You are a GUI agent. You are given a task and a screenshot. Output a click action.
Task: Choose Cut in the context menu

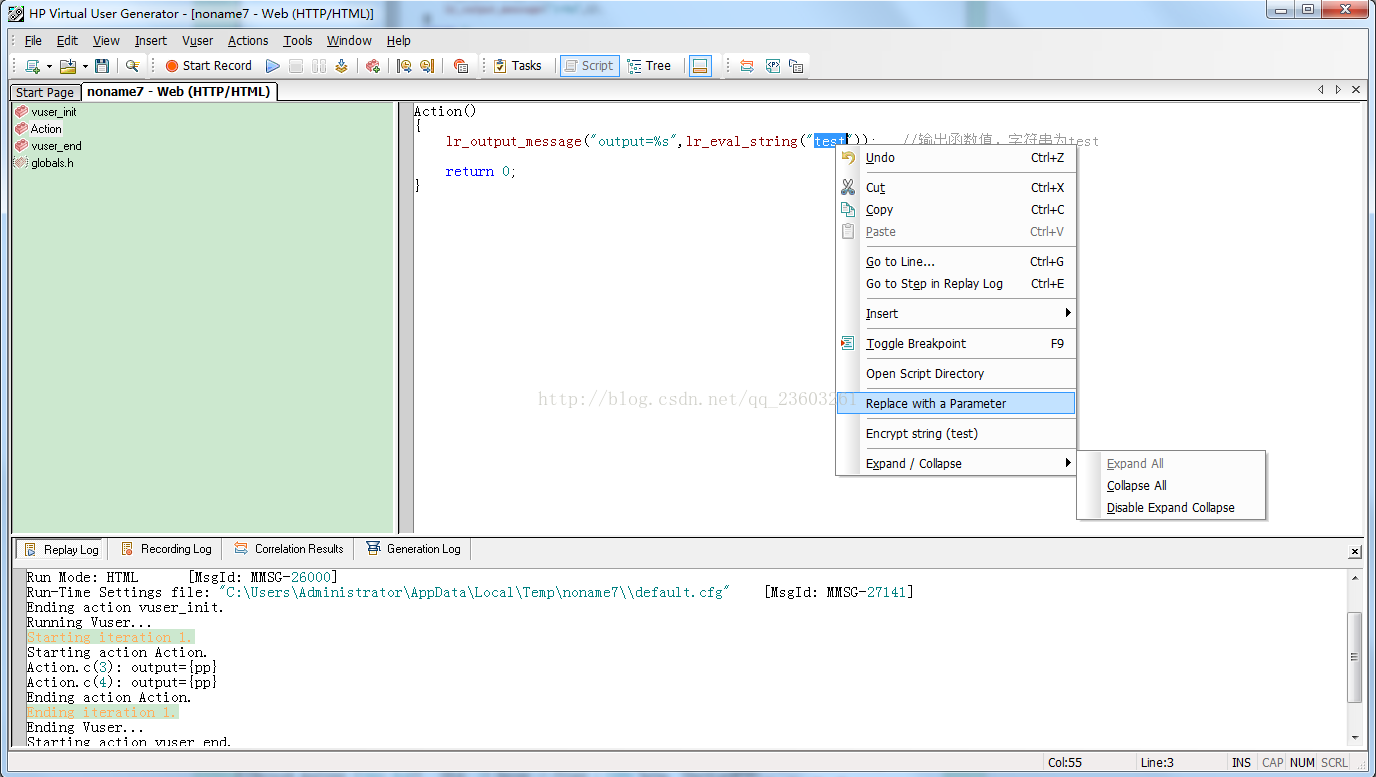pos(955,188)
